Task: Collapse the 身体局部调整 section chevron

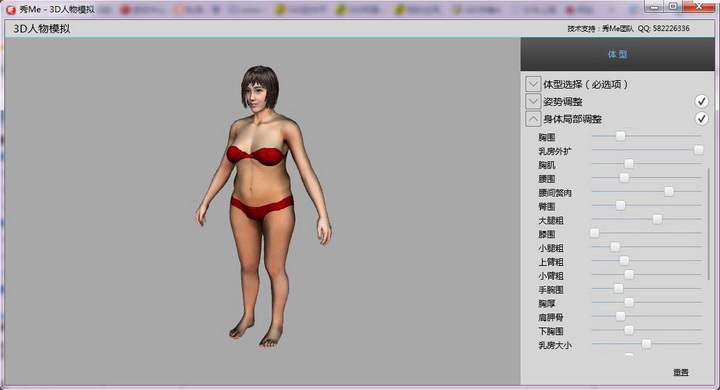Action: tap(533, 119)
